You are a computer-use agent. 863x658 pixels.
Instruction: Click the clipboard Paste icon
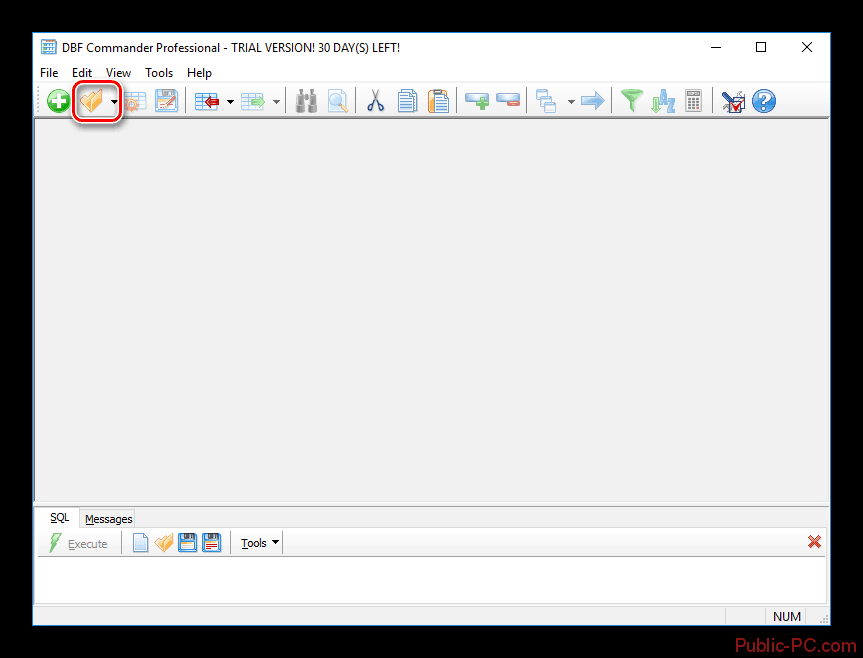(438, 101)
